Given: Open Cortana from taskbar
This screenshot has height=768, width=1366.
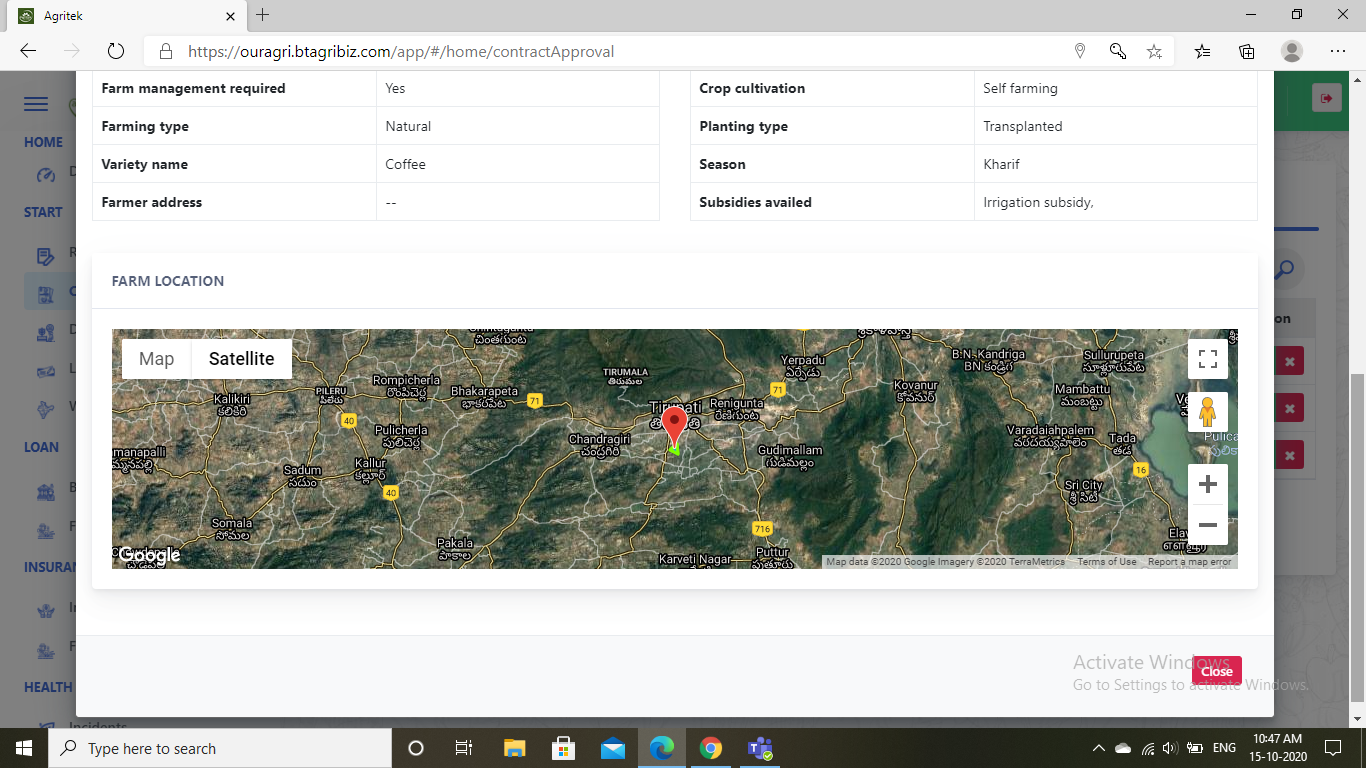Looking at the screenshot, I should (x=416, y=748).
